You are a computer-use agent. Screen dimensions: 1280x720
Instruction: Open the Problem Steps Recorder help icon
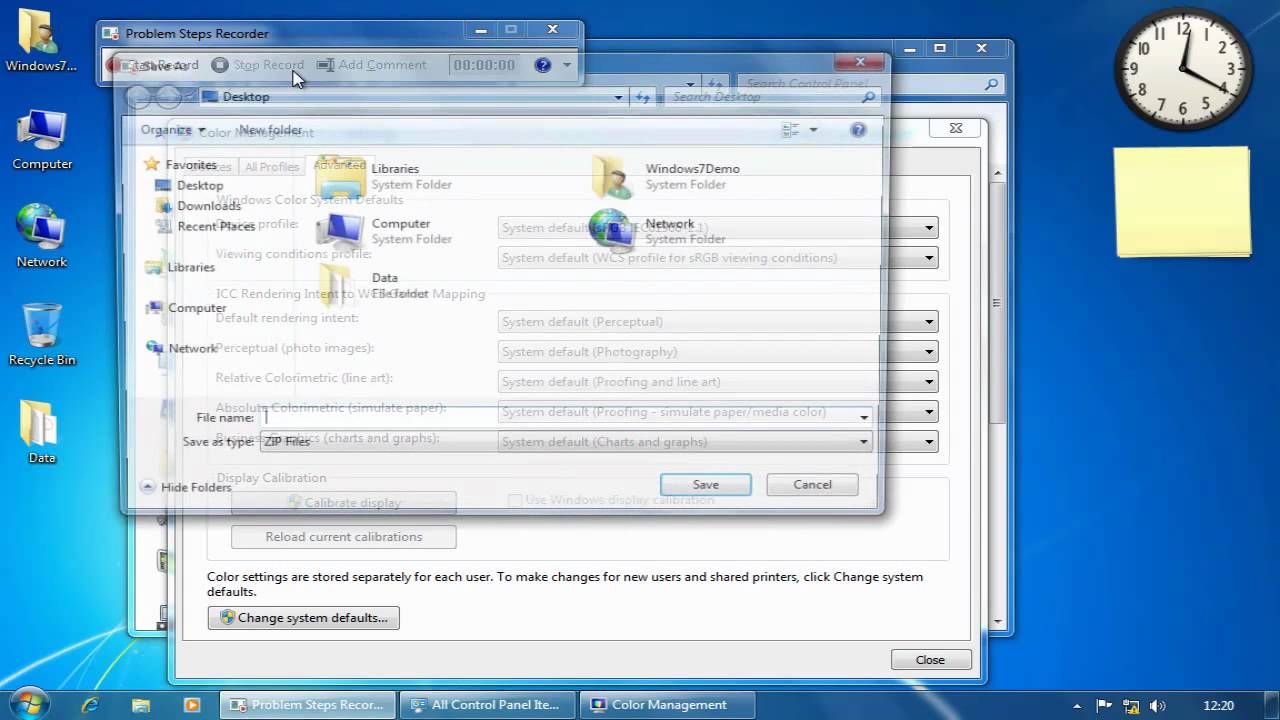tap(543, 65)
